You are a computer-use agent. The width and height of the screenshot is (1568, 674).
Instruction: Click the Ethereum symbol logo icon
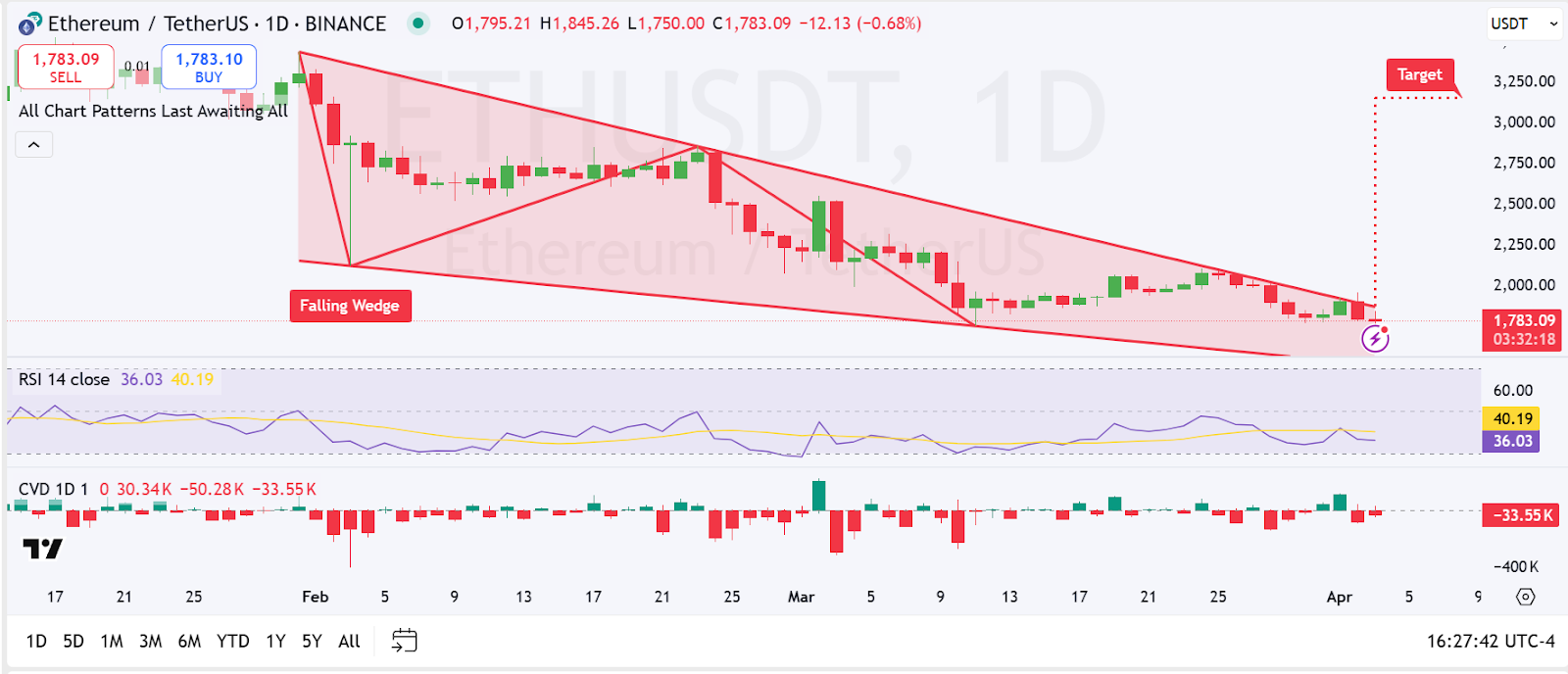(30, 24)
